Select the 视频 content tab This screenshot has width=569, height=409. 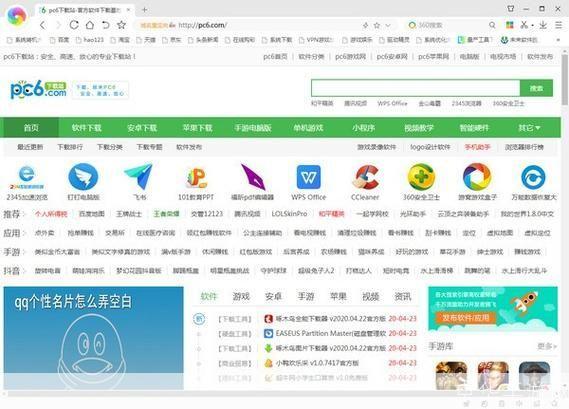371,296
